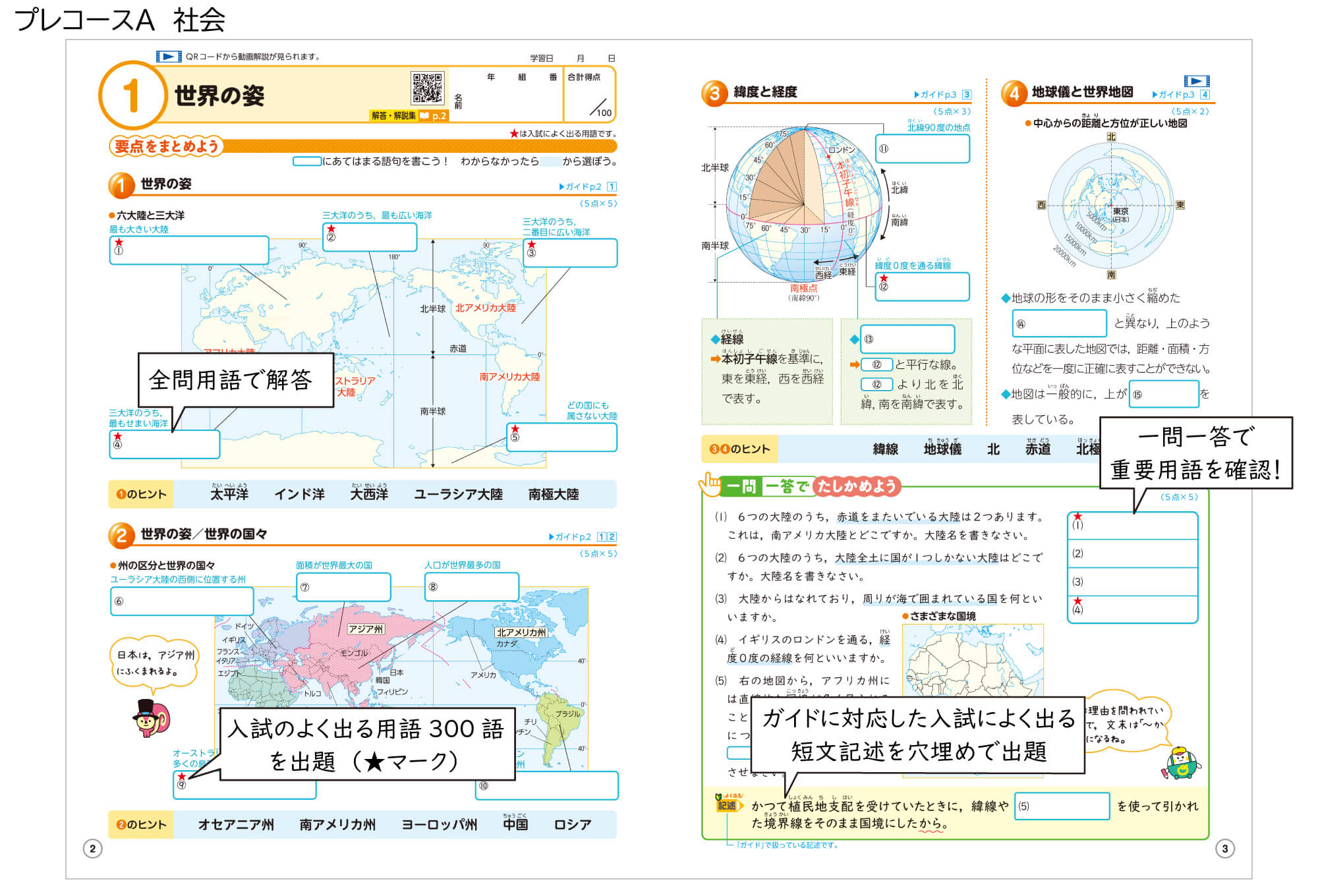The height and width of the screenshot is (896, 1318).
Task: Click the hint word オセアニア州
Action: [x=236, y=825]
